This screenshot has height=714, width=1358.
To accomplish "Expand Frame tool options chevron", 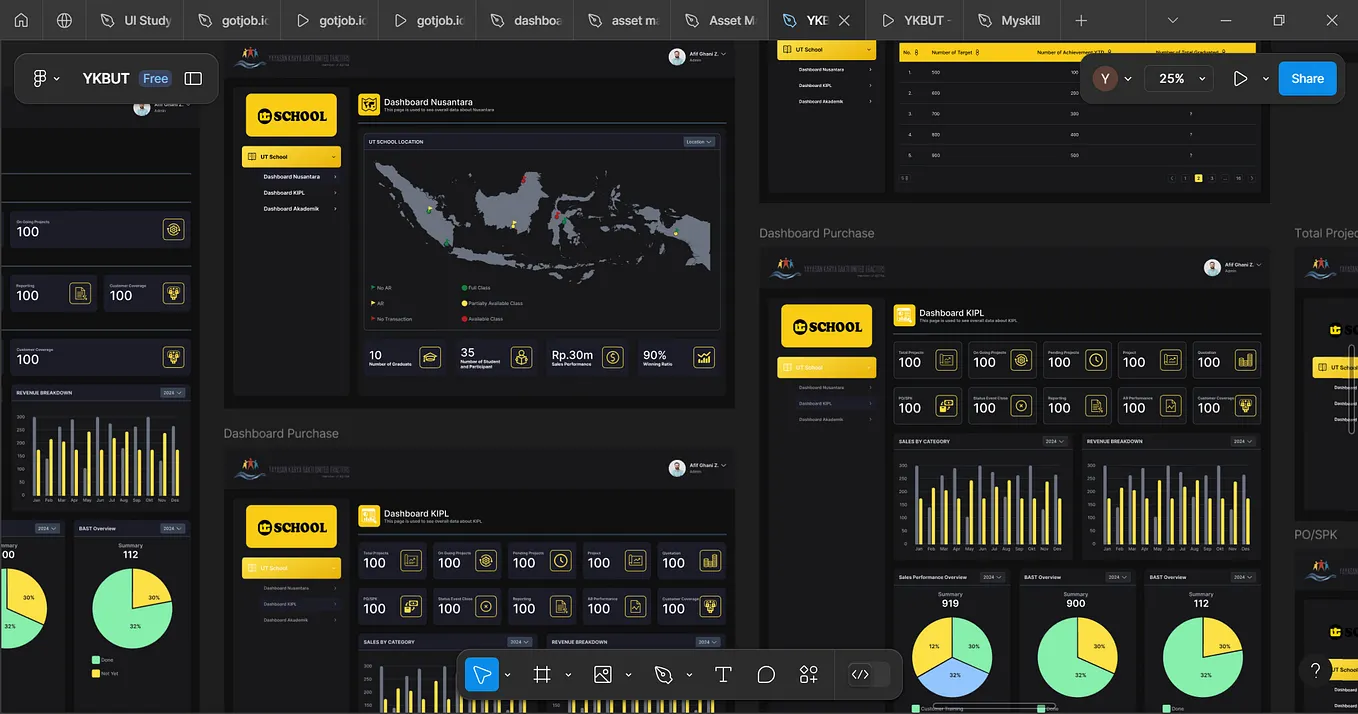I will [568, 675].
